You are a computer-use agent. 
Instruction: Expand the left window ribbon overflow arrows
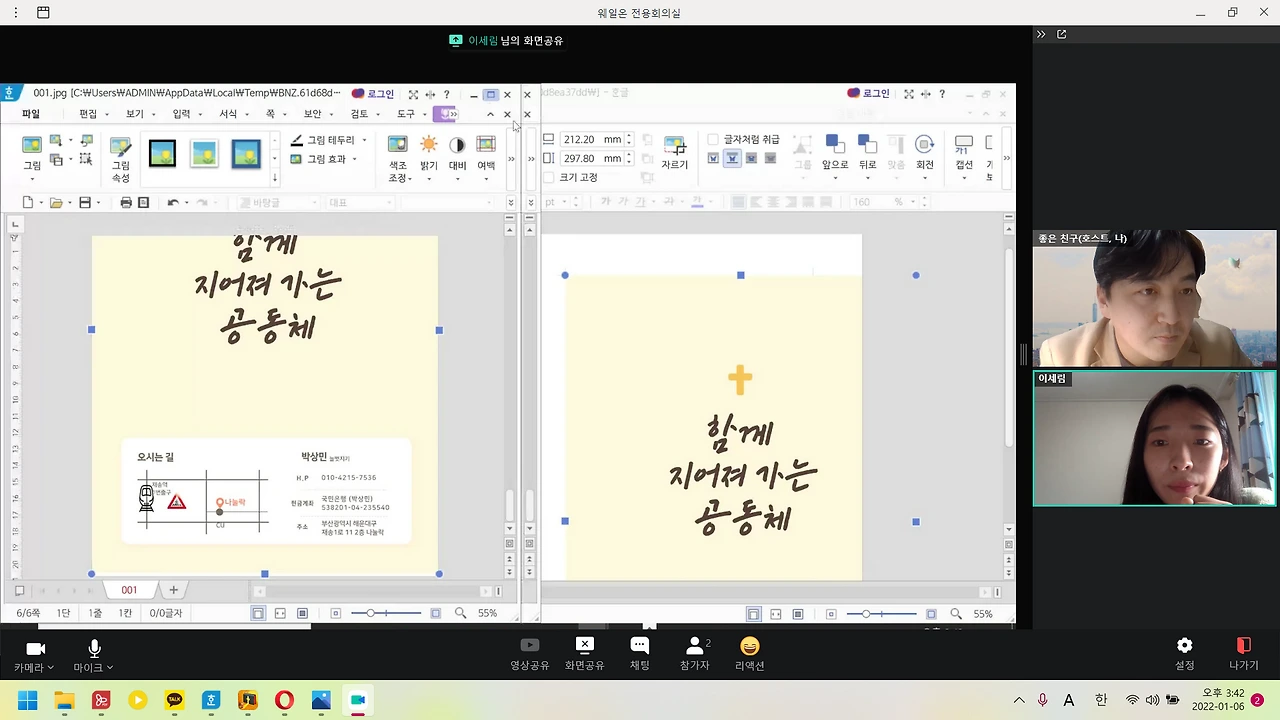511,158
